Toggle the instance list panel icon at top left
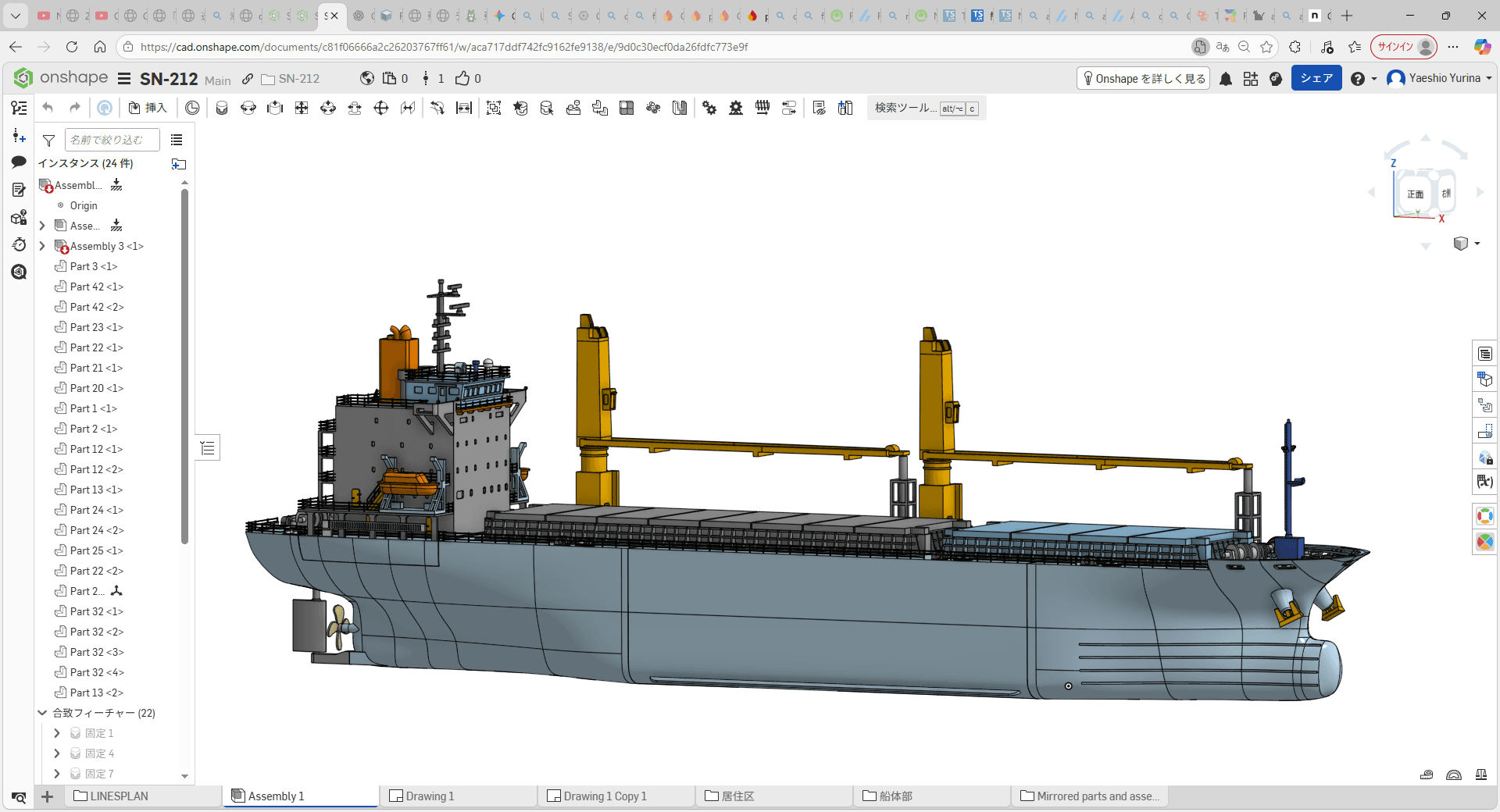 19,108
